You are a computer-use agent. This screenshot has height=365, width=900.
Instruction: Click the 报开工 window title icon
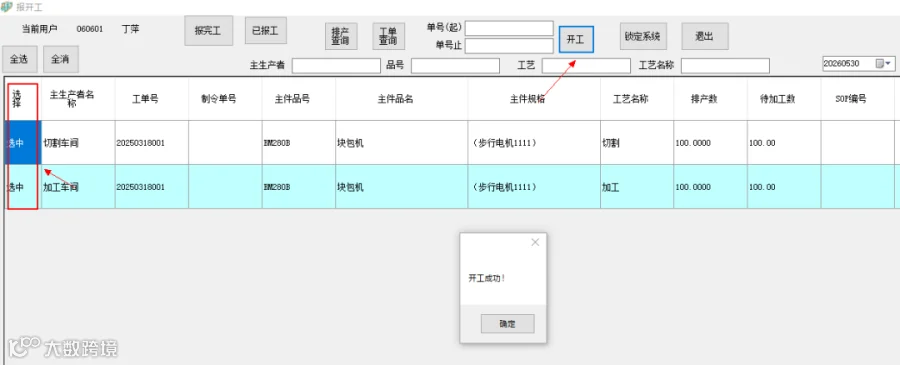[x=6, y=7]
